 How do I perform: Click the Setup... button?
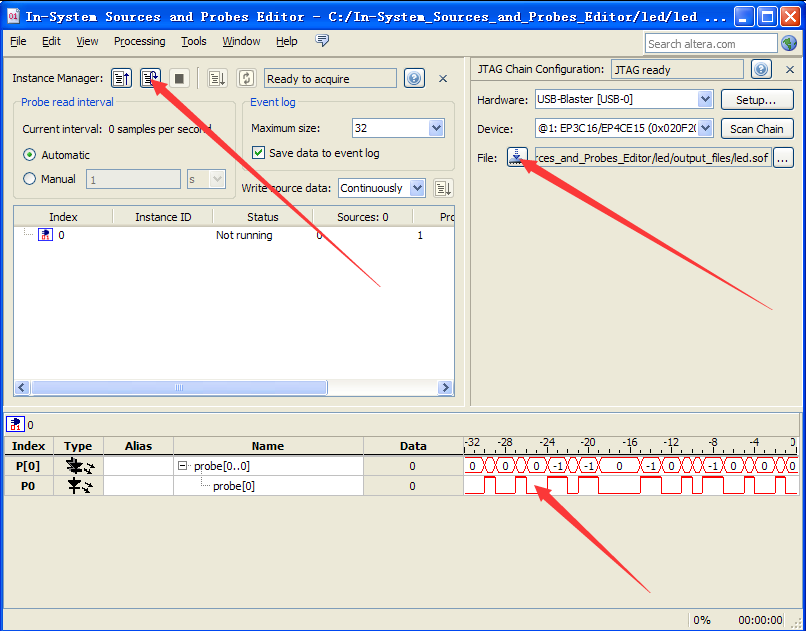tap(756, 100)
